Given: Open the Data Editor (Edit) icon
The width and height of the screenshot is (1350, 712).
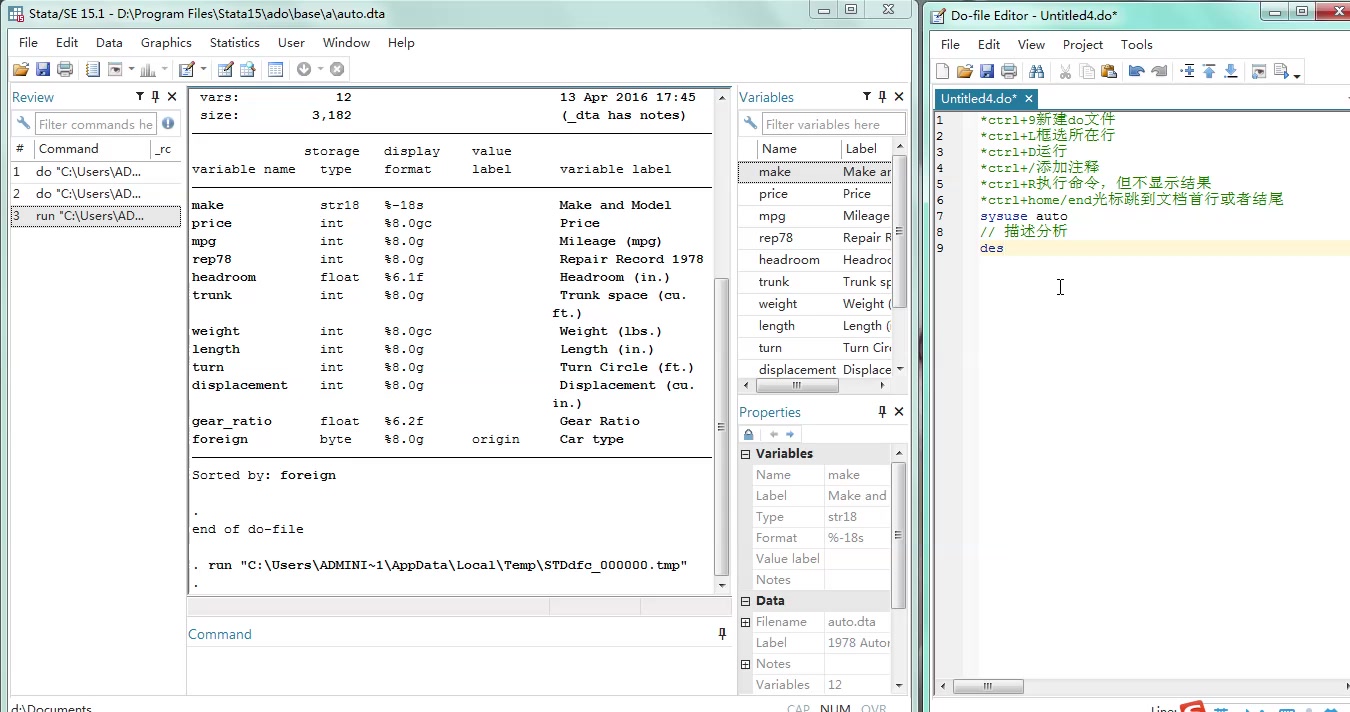Looking at the screenshot, I should (x=225, y=69).
